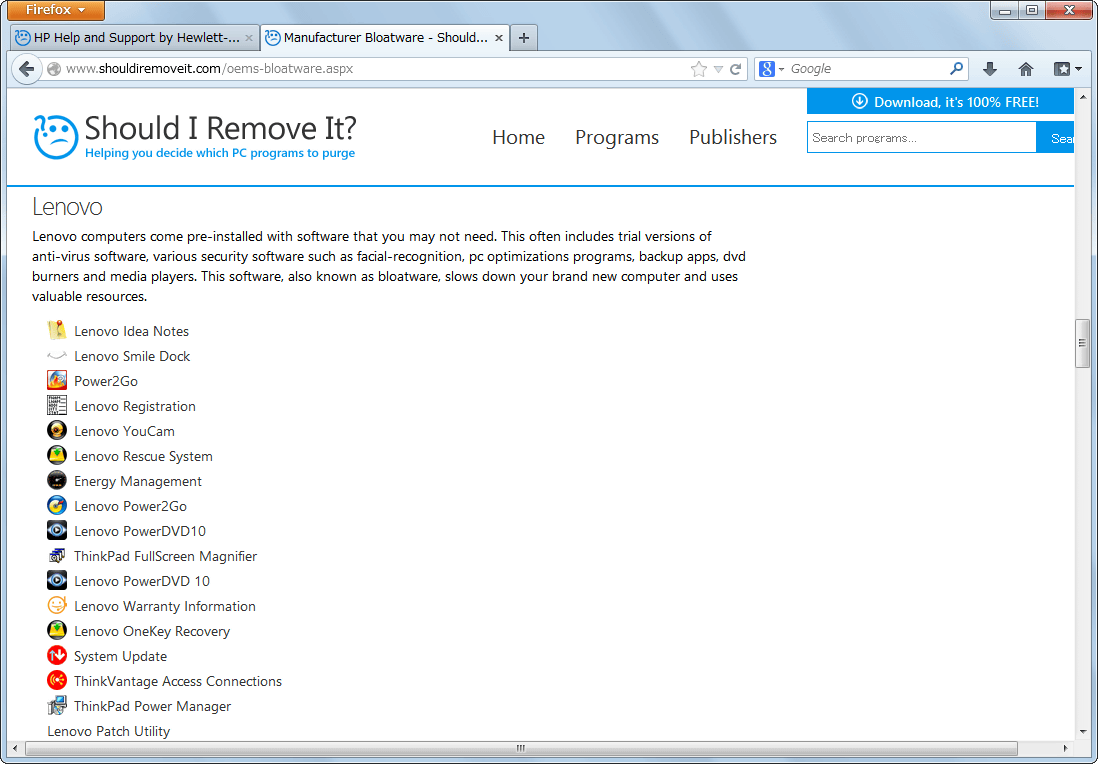Screen dimensions: 1098x764
Task: Open the Lenovo Warranty Information link
Action: pos(165,606)
